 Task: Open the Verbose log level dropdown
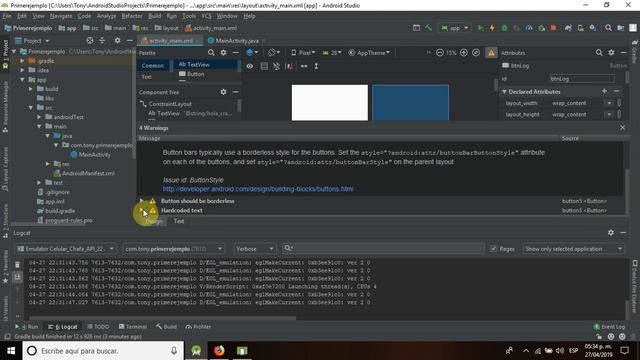coord(254,249)
